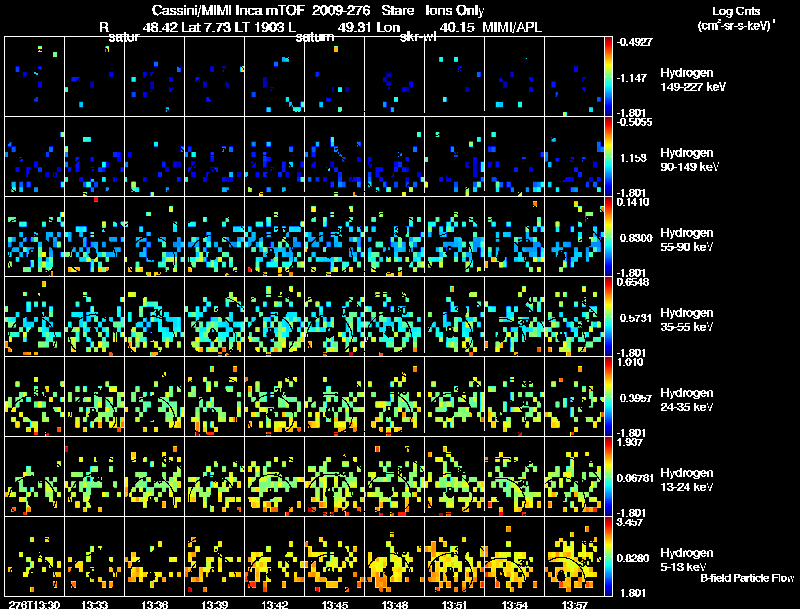Click the '13:45' time axis label
The width and height of the screenshot is (800, 609).
point(335,604)
